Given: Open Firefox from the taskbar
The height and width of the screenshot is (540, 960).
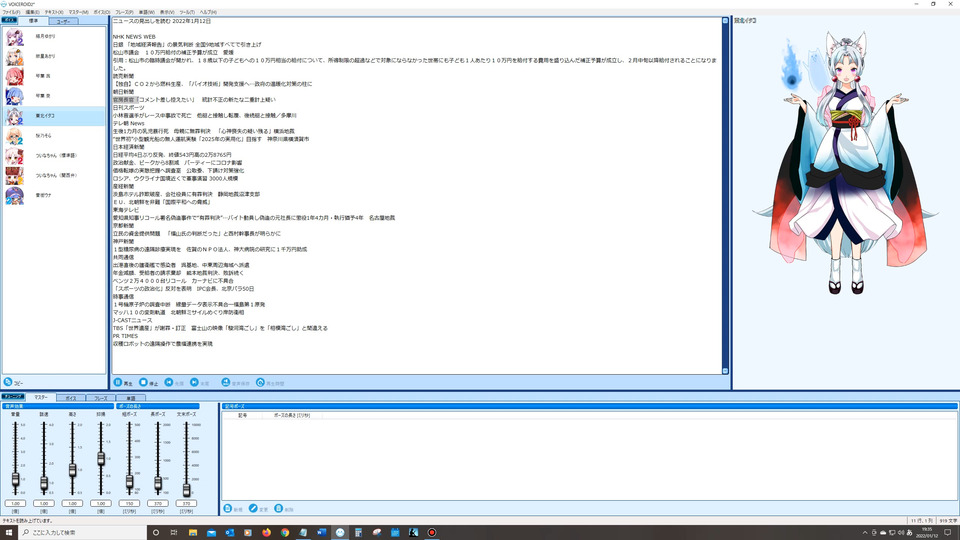Looking at the screenshot, I should pos(266,533).
